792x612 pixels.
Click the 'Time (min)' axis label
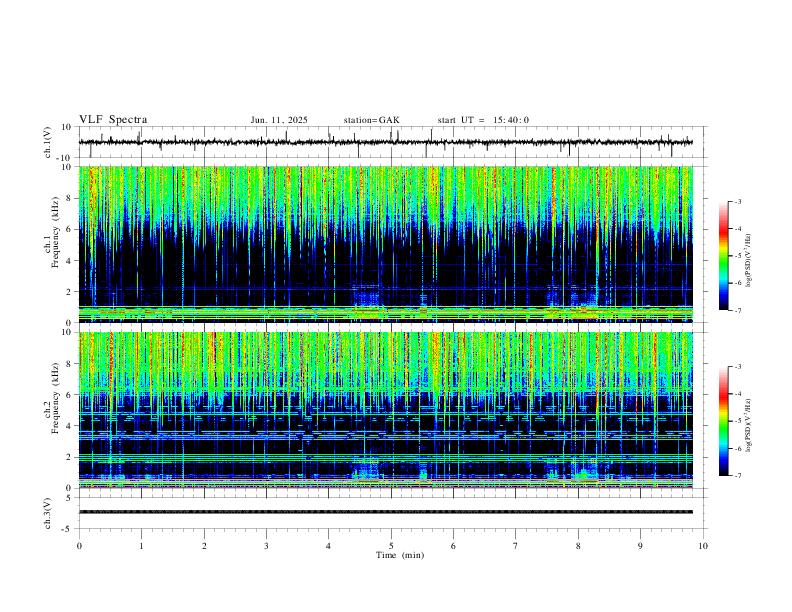(x=400, y=555)
